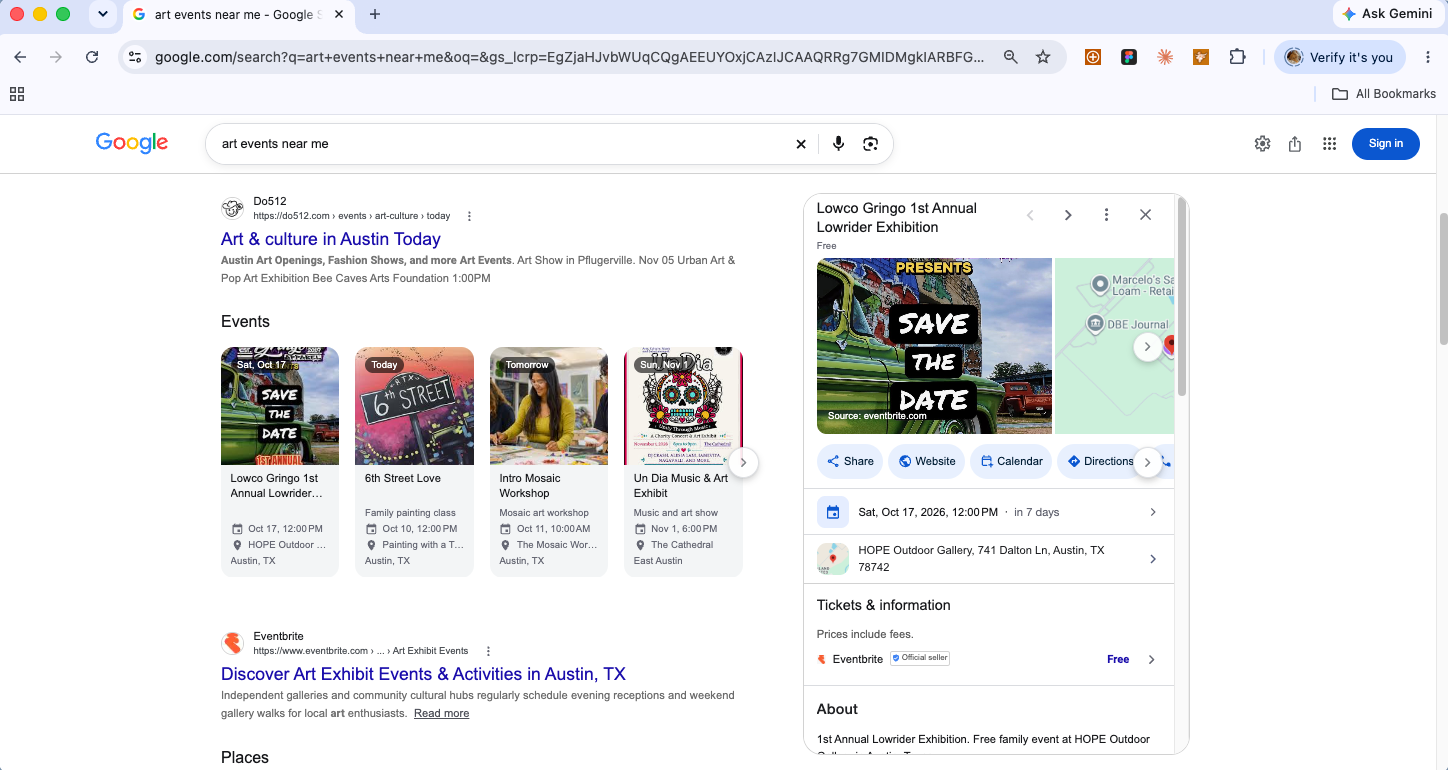Start voice search with microphone icon
This screenshot has height=770, width=1448.
click(838, 144)
